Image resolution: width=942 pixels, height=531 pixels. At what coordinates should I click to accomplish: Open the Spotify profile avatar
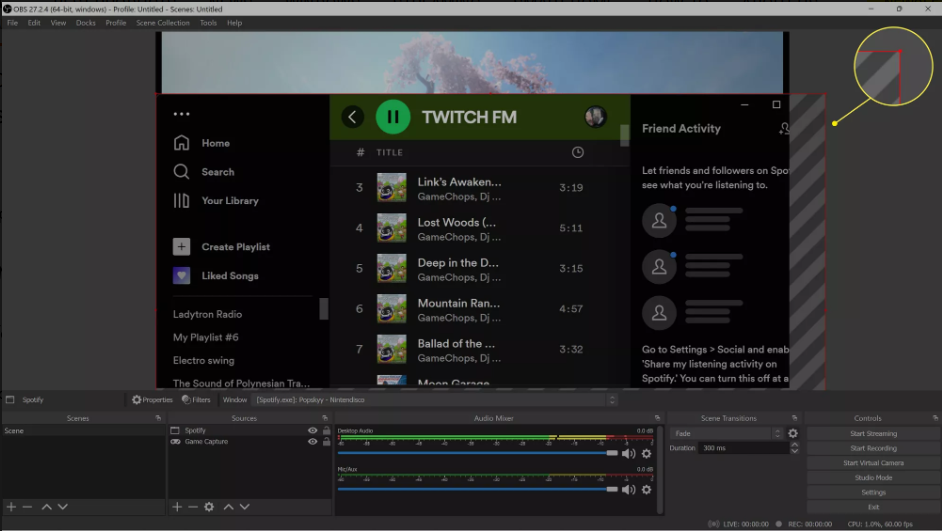[595, 117]
